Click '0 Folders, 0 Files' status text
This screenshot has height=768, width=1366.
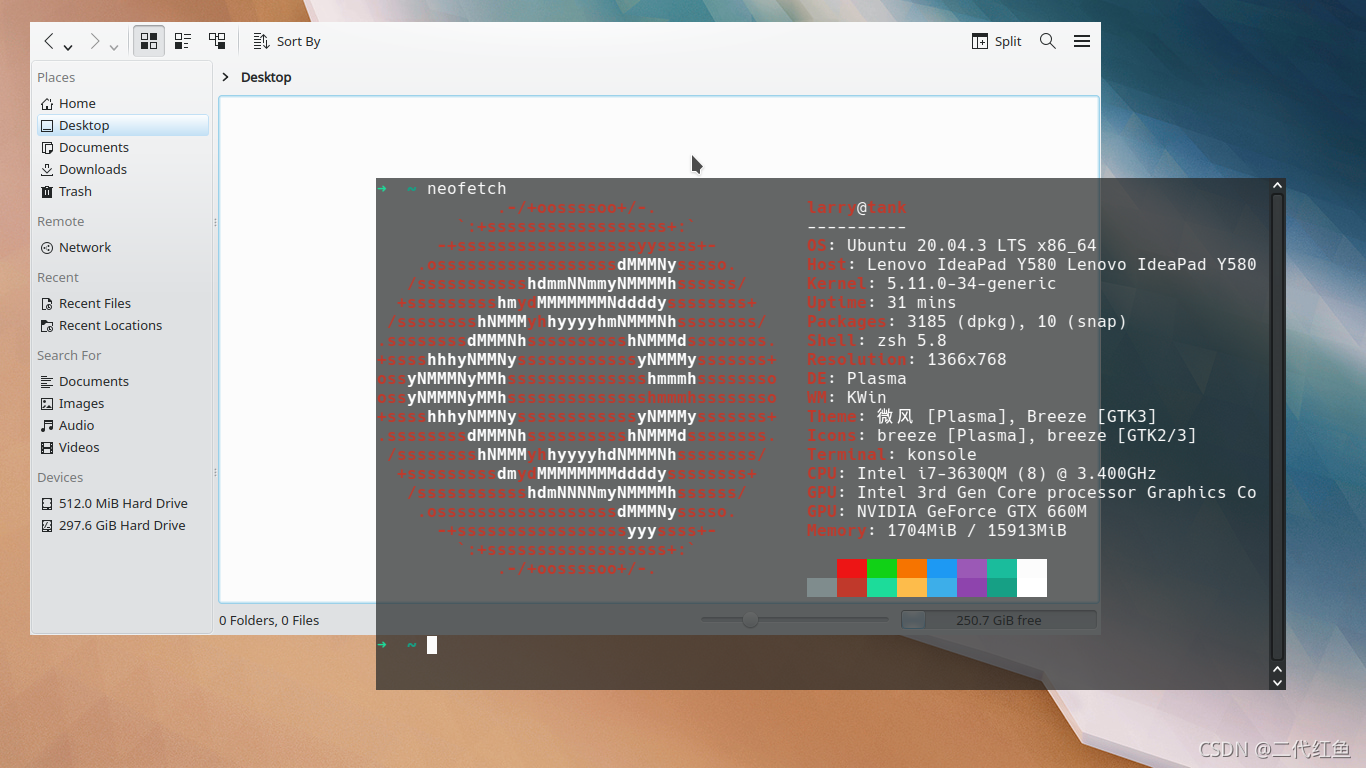(x=269, y=620)
